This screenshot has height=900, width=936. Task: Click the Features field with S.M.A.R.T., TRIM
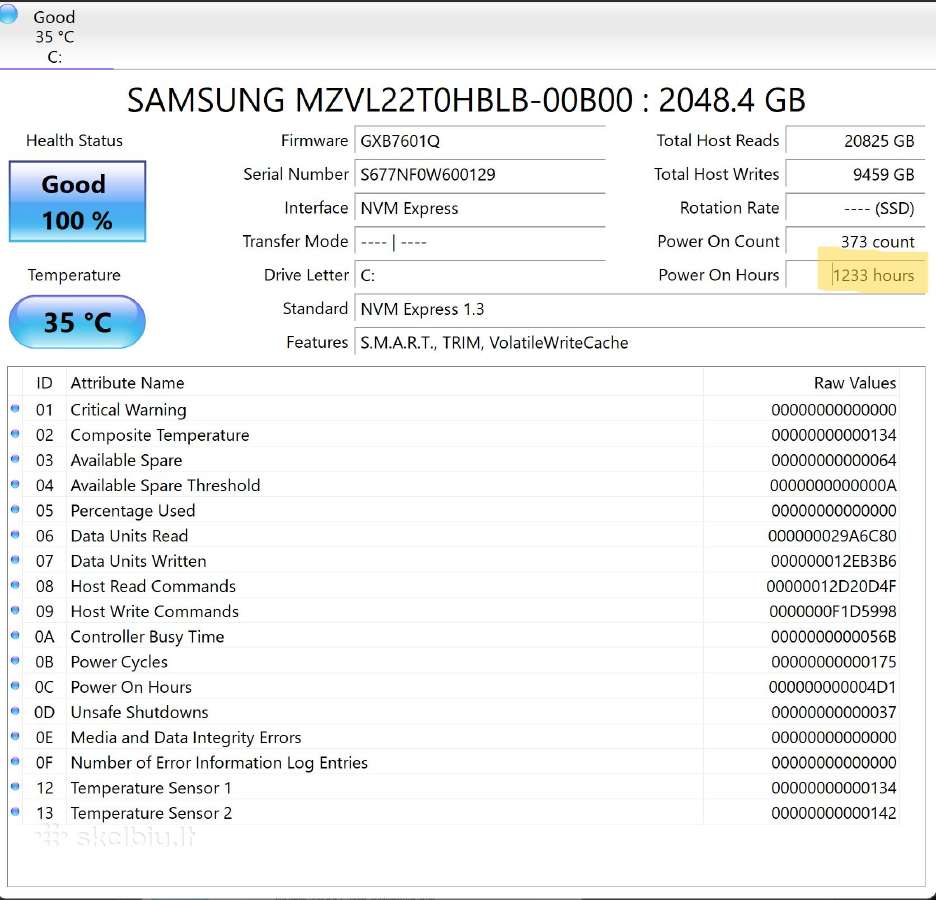tap(640, 343)
